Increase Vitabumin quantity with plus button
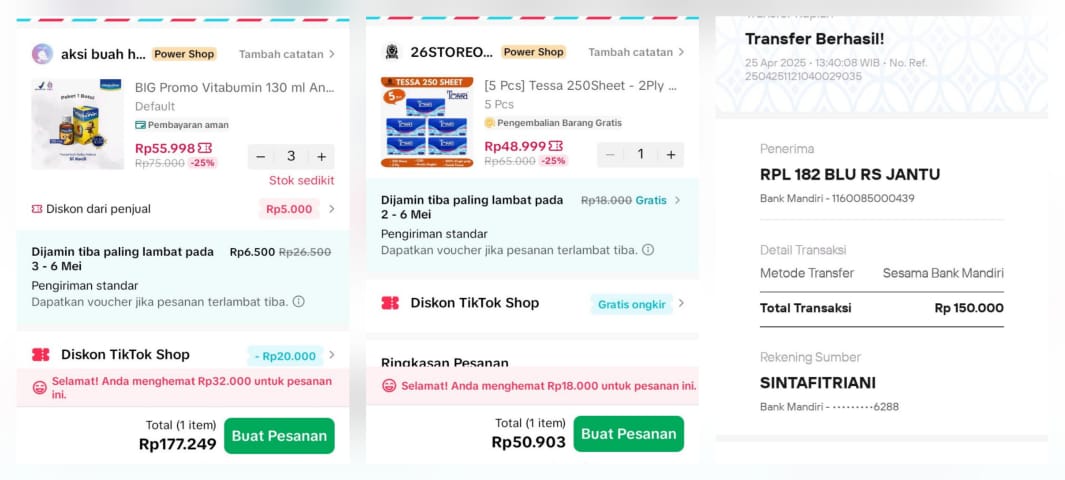The image size is (1065, 480). coord(321,156)
